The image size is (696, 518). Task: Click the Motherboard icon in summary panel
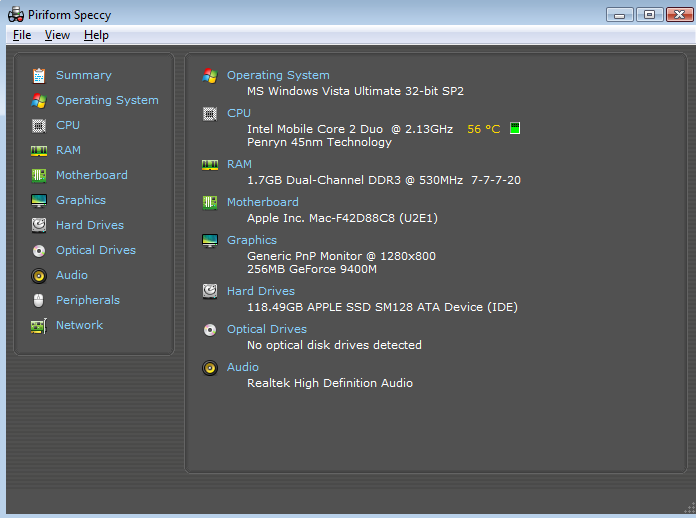tap(210, 203)
